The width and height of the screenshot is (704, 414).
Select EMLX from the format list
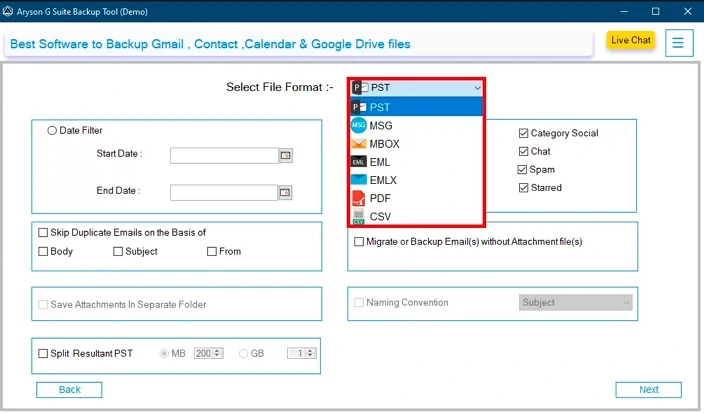pyautogui.click(x=416, y=180)
